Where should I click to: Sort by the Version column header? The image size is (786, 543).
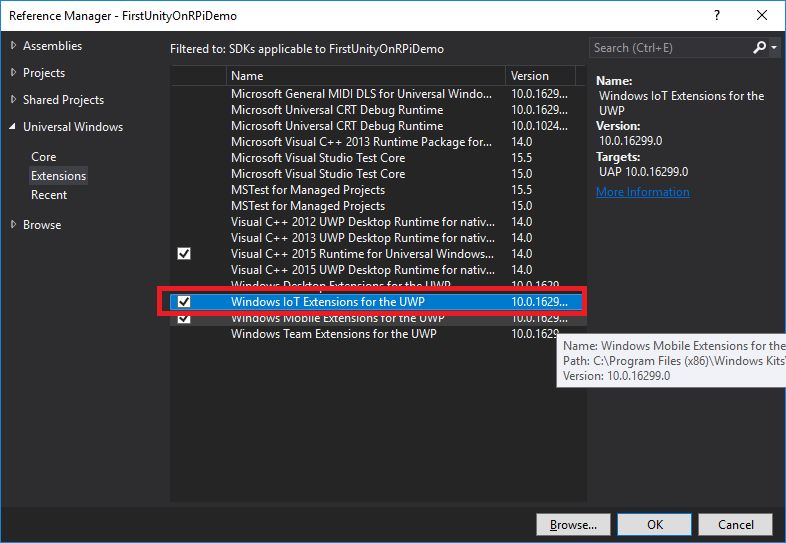tap(540, 76)
